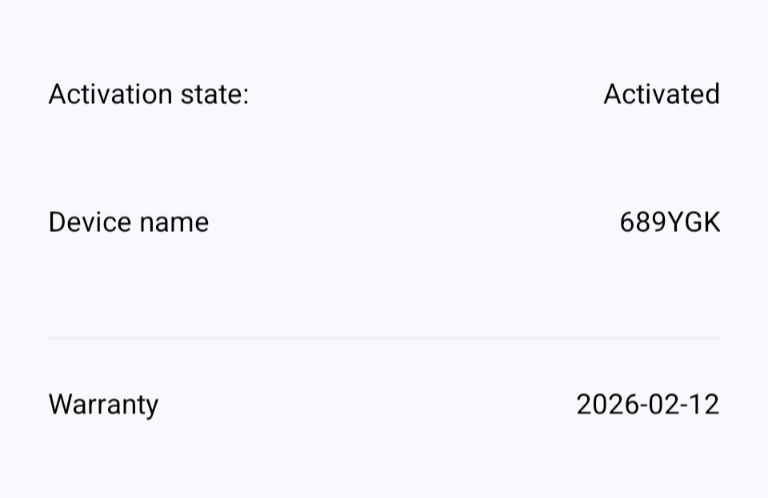
Task: Click the day "12" in the warranty date
Action: point(704,405)
